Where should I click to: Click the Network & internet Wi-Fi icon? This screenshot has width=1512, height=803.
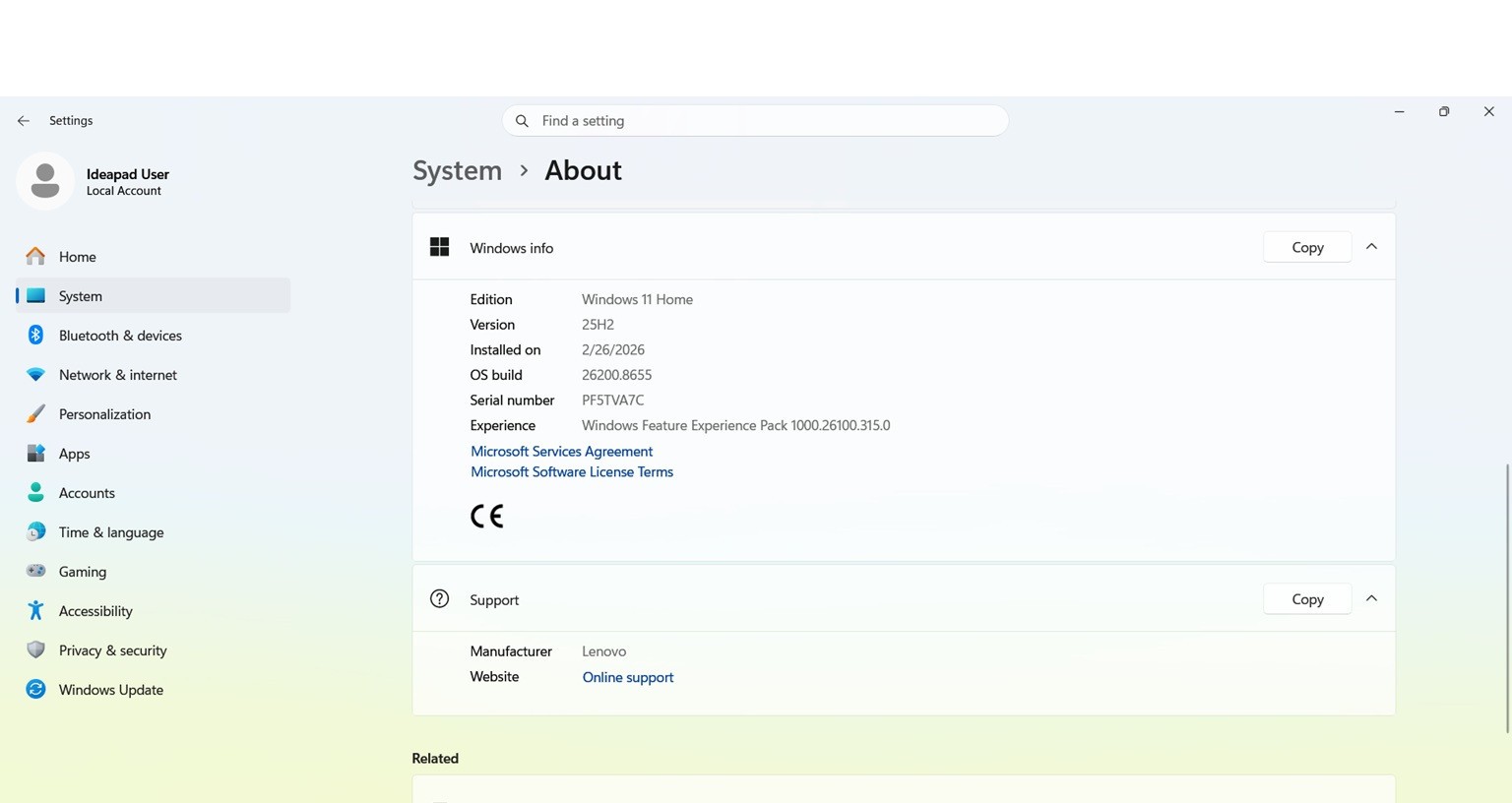(x=35, y=374)
